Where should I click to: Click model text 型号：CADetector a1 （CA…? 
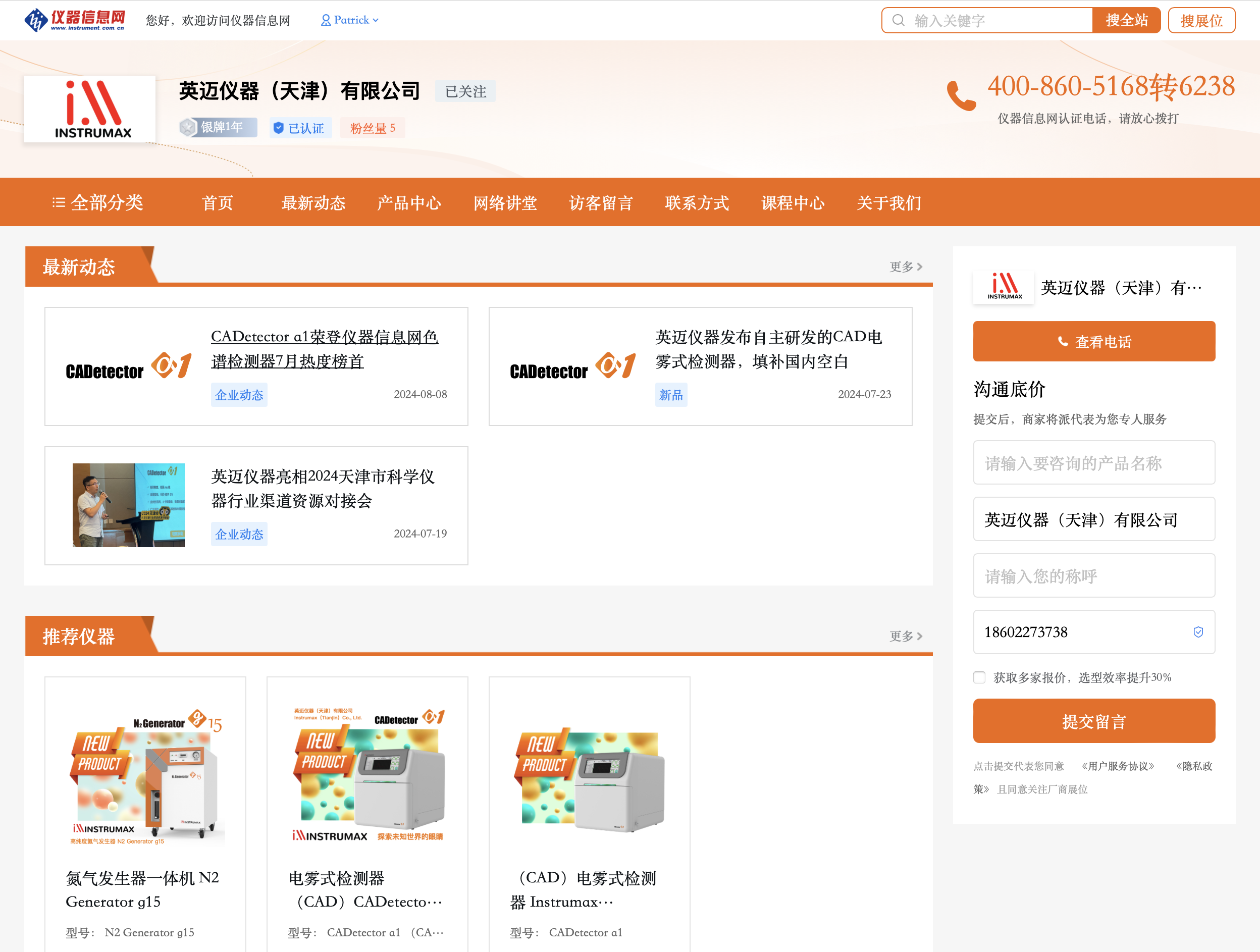point(365,933)
